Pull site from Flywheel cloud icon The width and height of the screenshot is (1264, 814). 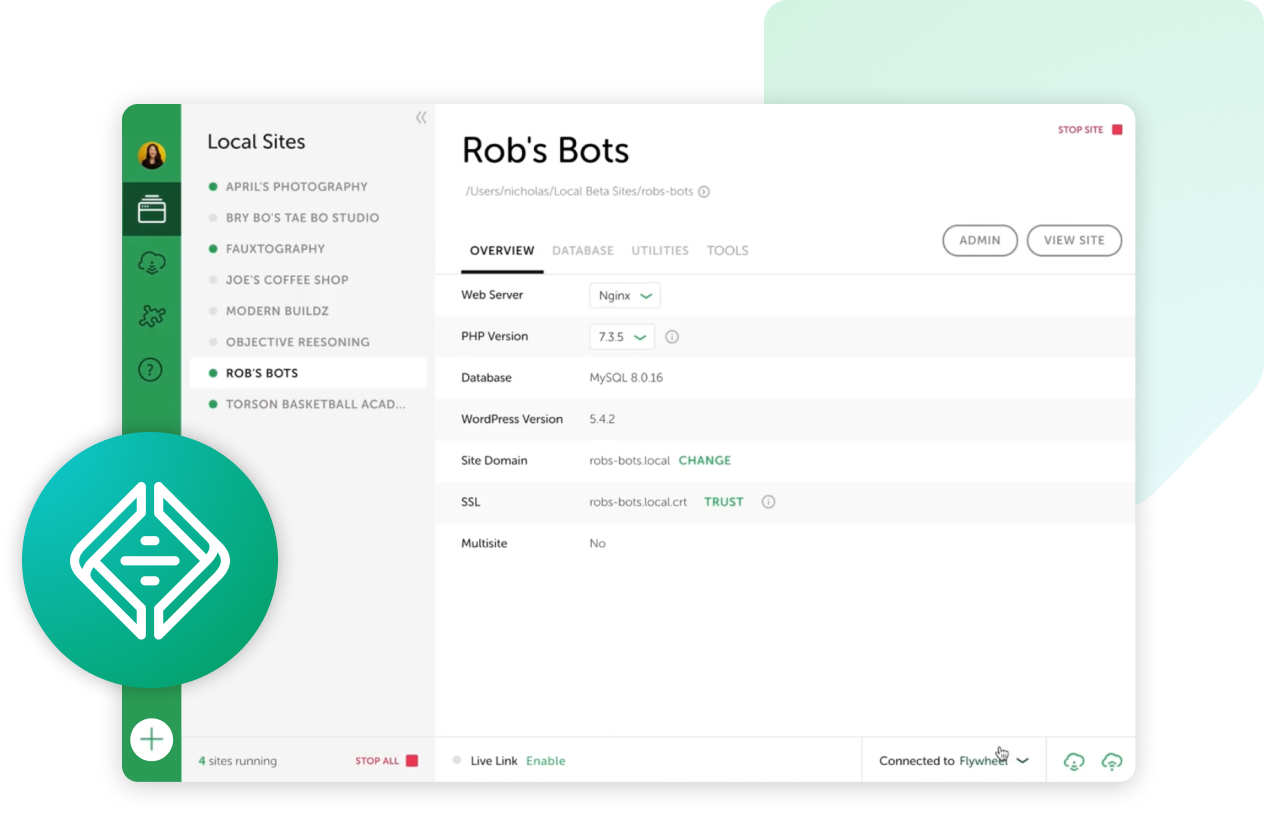[x=1074, y=761]
